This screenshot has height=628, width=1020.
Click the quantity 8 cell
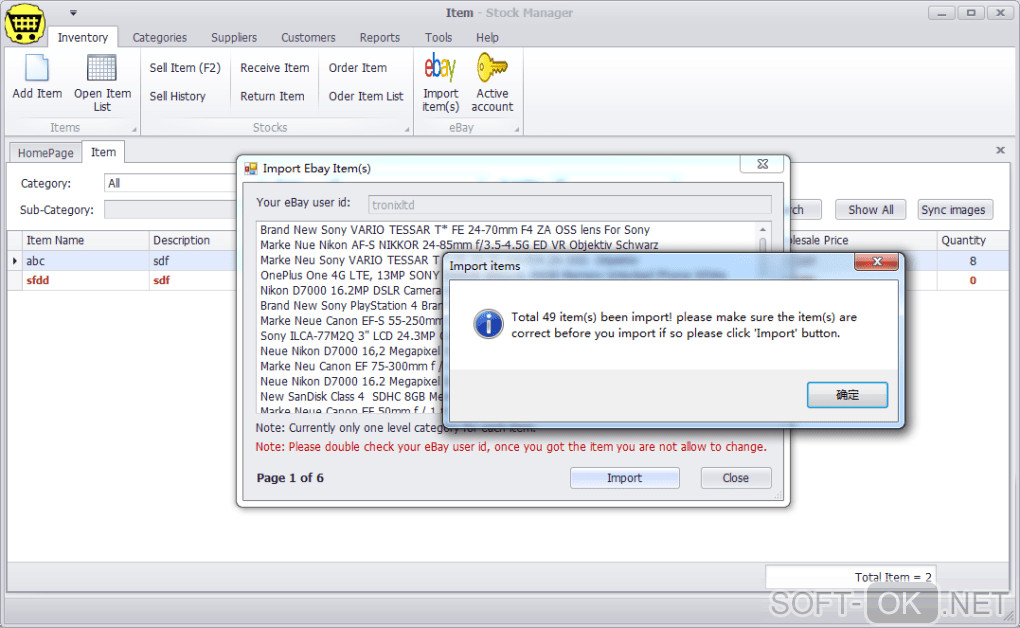973,261
